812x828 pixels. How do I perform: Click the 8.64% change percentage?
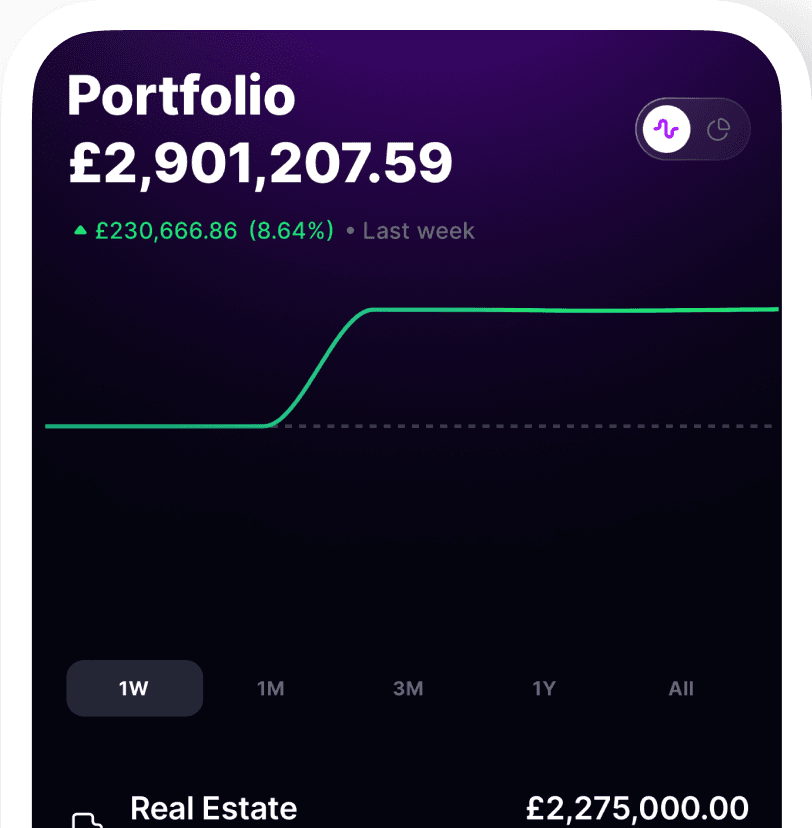click(291, 231)
